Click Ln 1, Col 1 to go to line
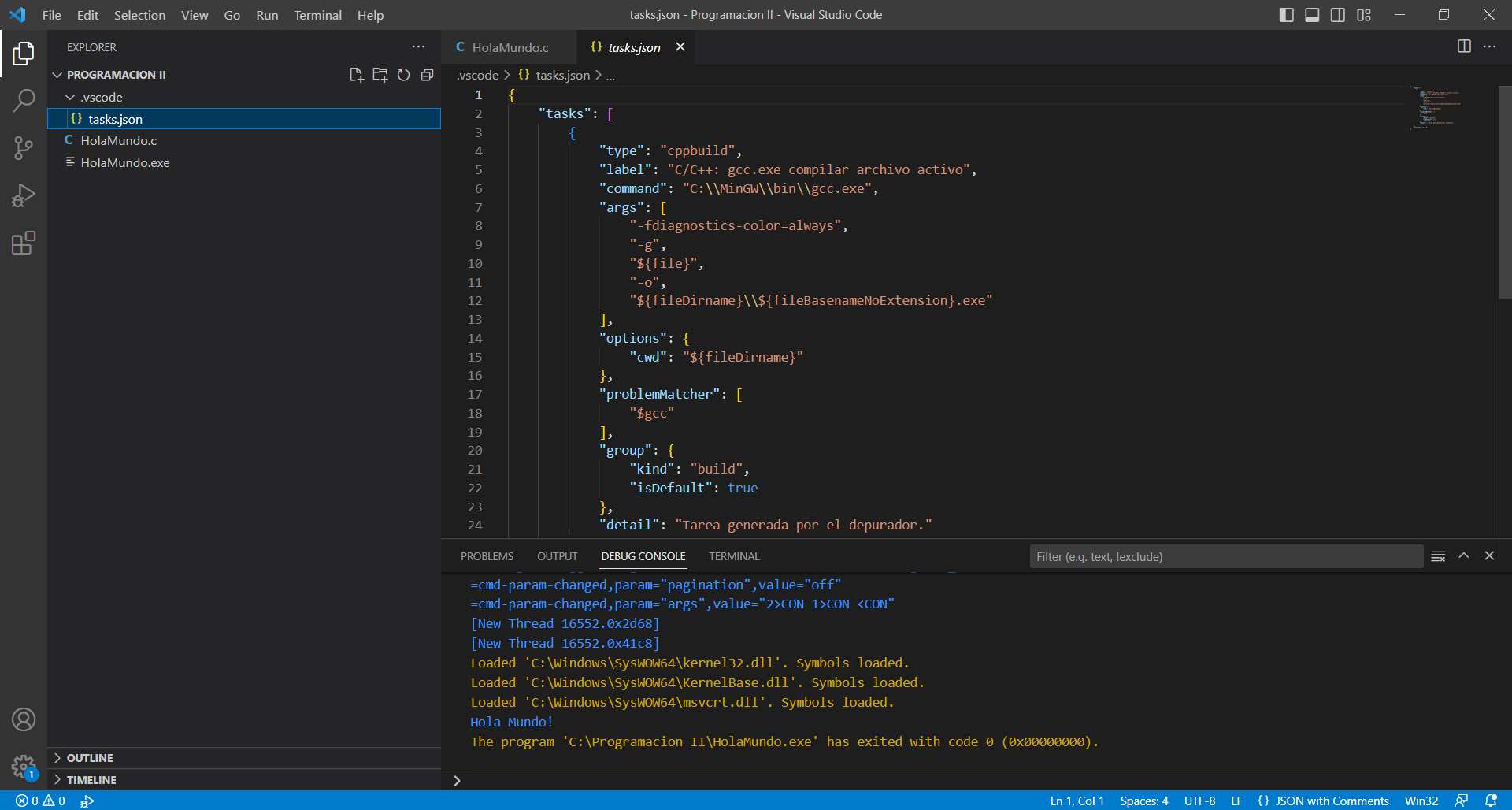The height and width of the screenshot is (810, 1512). [1076, 801]
